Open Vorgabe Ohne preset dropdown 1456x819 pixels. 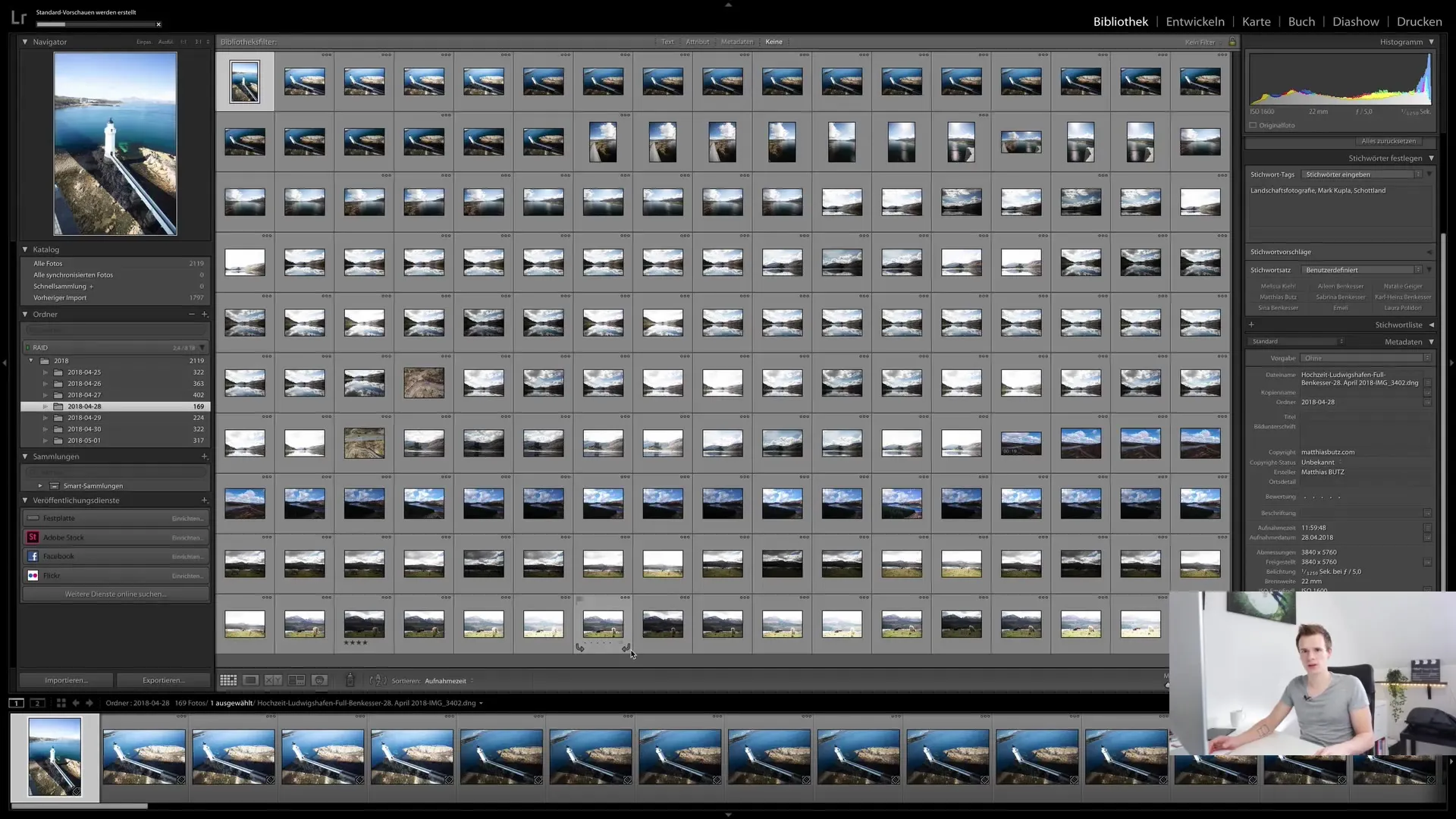1366,358
